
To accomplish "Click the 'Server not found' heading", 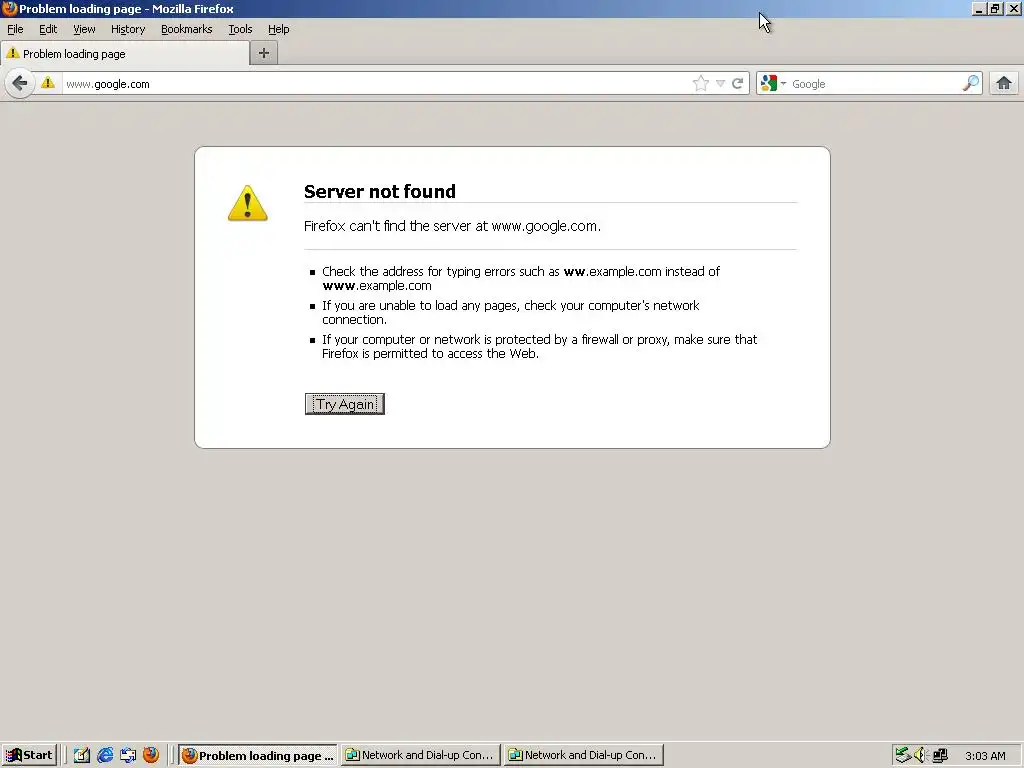I will (x=379, y=191).
